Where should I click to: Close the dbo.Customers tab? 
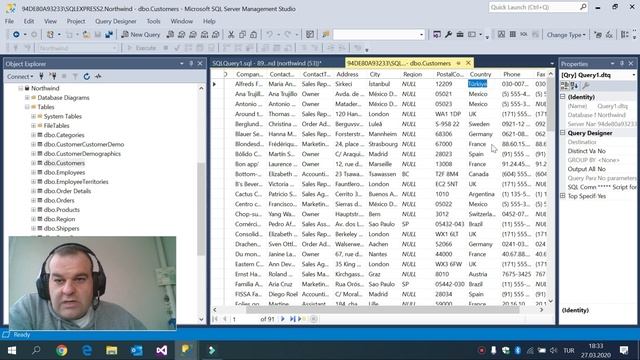(468, 63)
